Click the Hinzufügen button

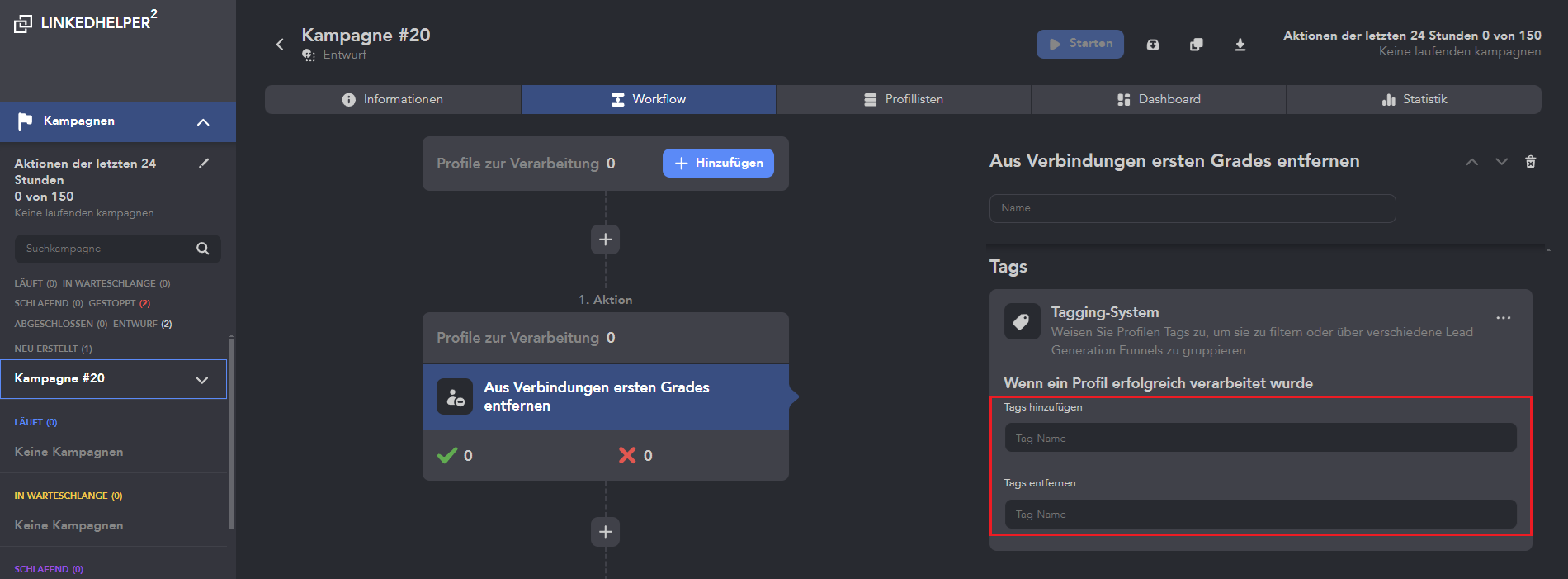[x=718, y=163]
